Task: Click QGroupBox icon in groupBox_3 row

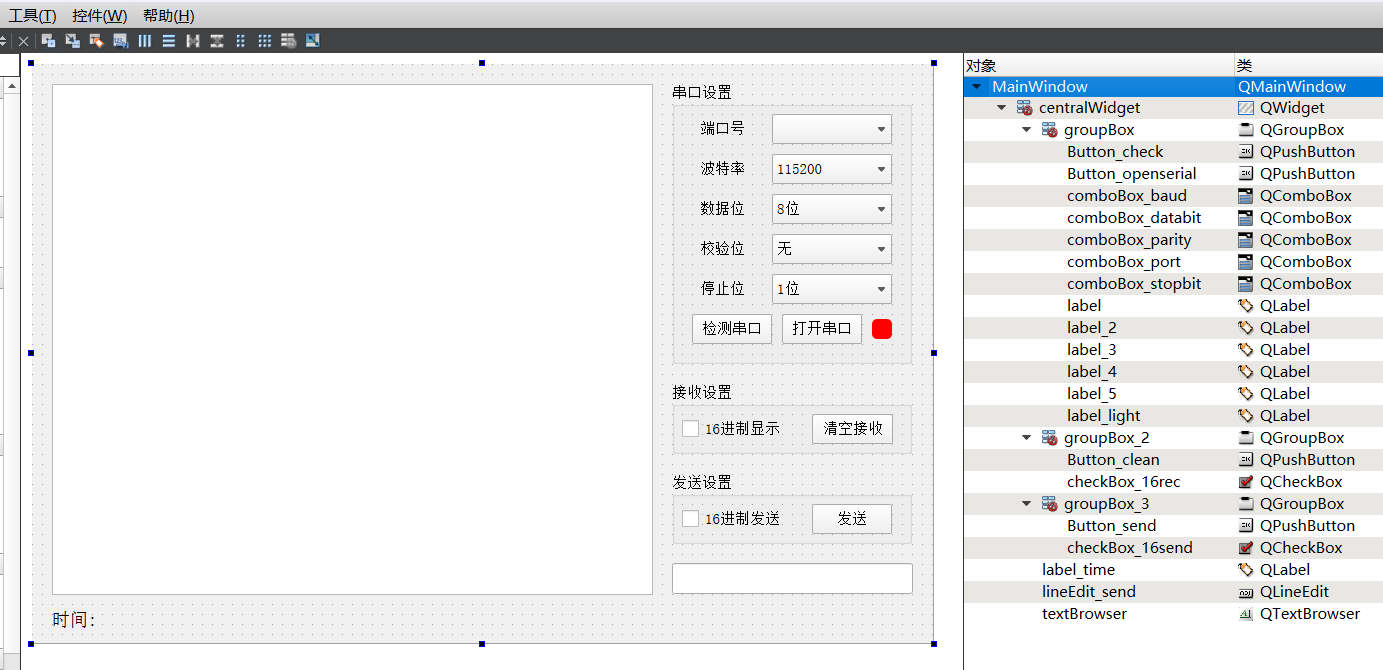Action: pos(1246,504)
